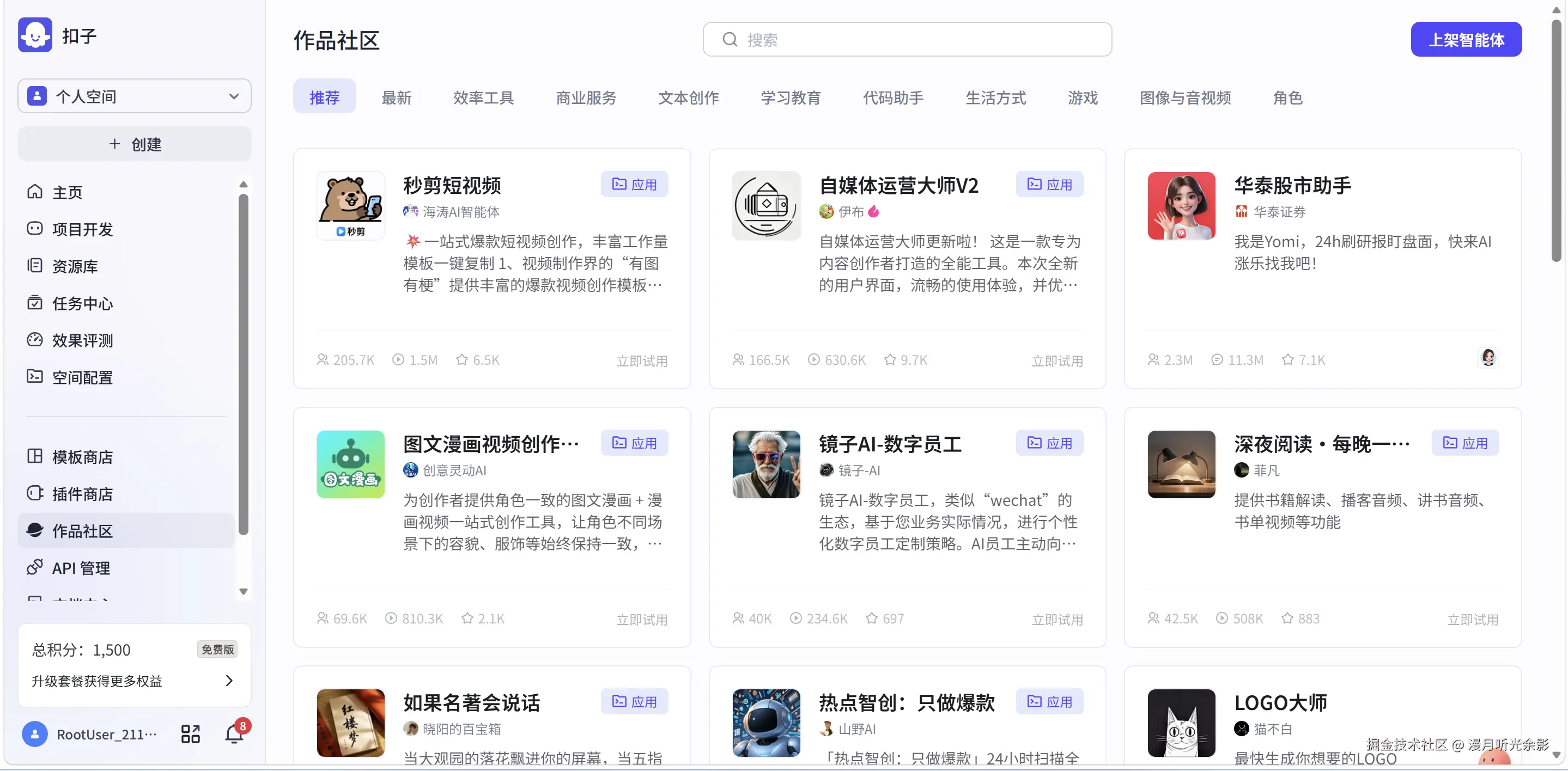Click star icon on 秒剪短视频 card
The height and width of the screenshot is (771, 1568).
pos(462,360)
